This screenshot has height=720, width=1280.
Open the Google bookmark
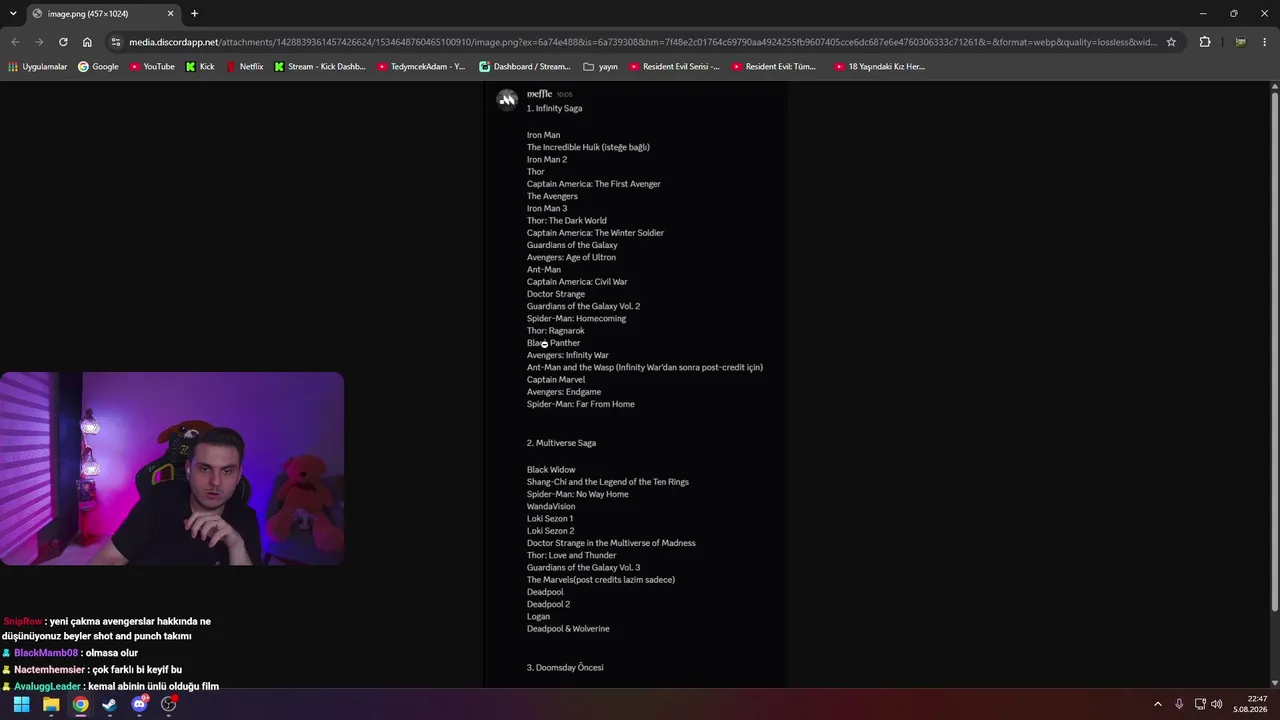point(98,67)
